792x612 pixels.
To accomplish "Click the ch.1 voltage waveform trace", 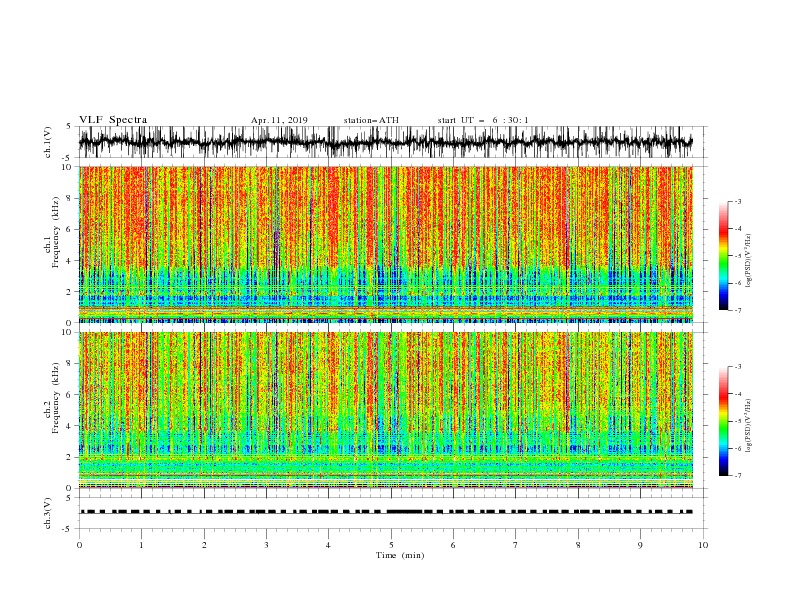I will [x=386, y=142].
